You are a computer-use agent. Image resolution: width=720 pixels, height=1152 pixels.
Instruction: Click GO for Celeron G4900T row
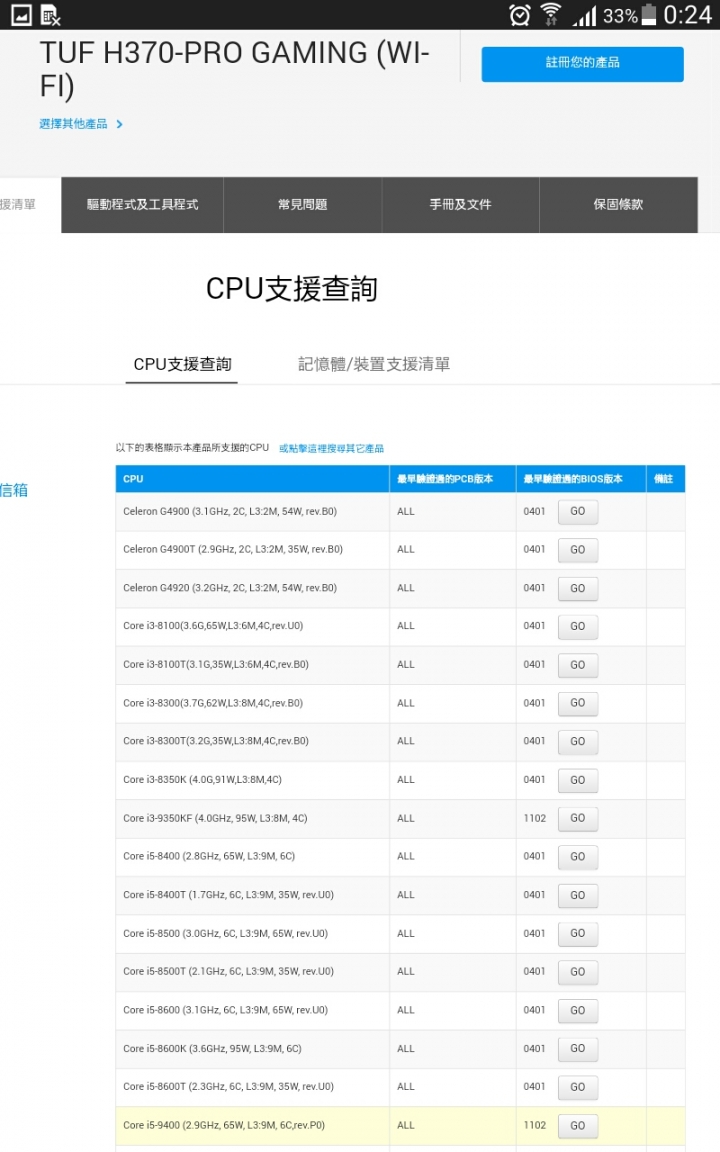click(x=578, y=550)
